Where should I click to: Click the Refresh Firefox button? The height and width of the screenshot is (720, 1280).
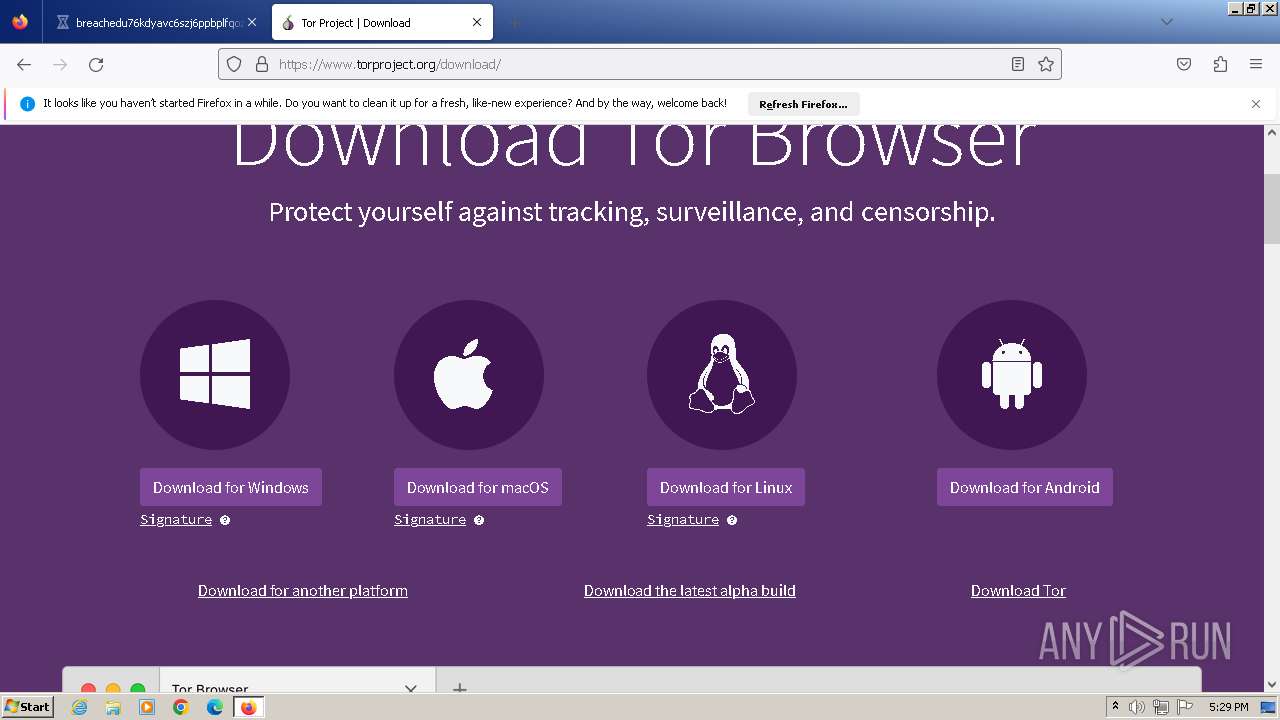(803, 104)
